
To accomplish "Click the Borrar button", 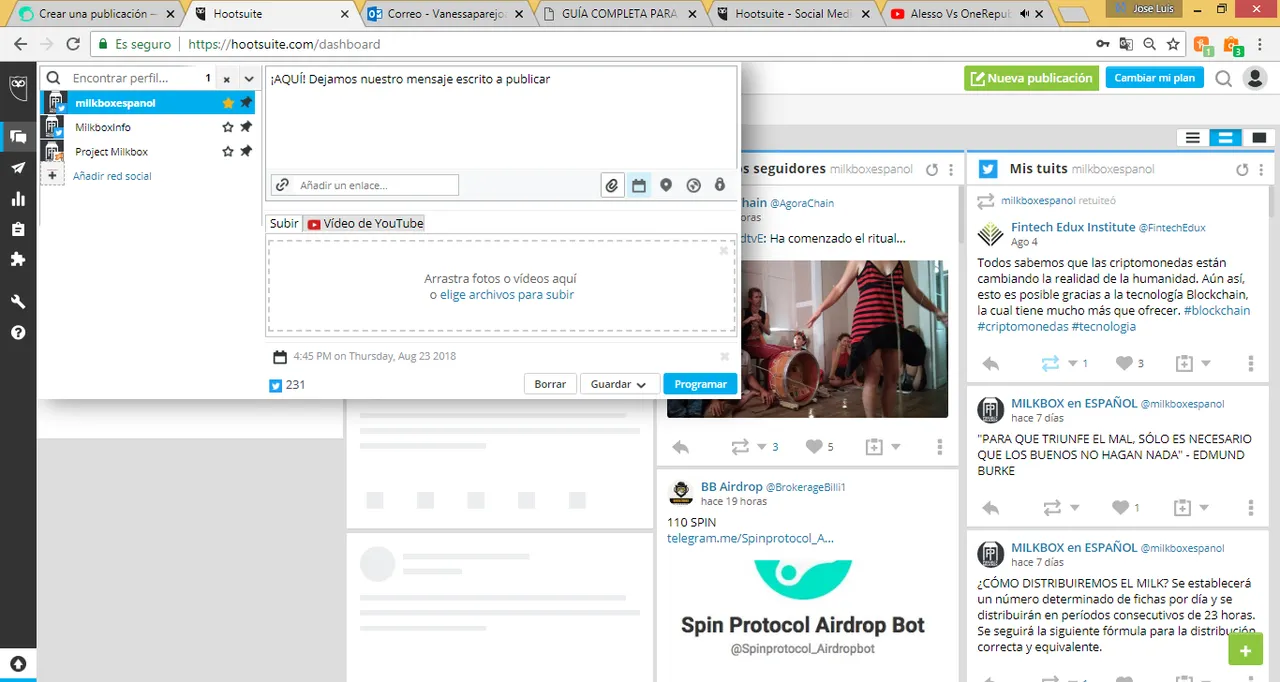I will click(x=550, y=384).
